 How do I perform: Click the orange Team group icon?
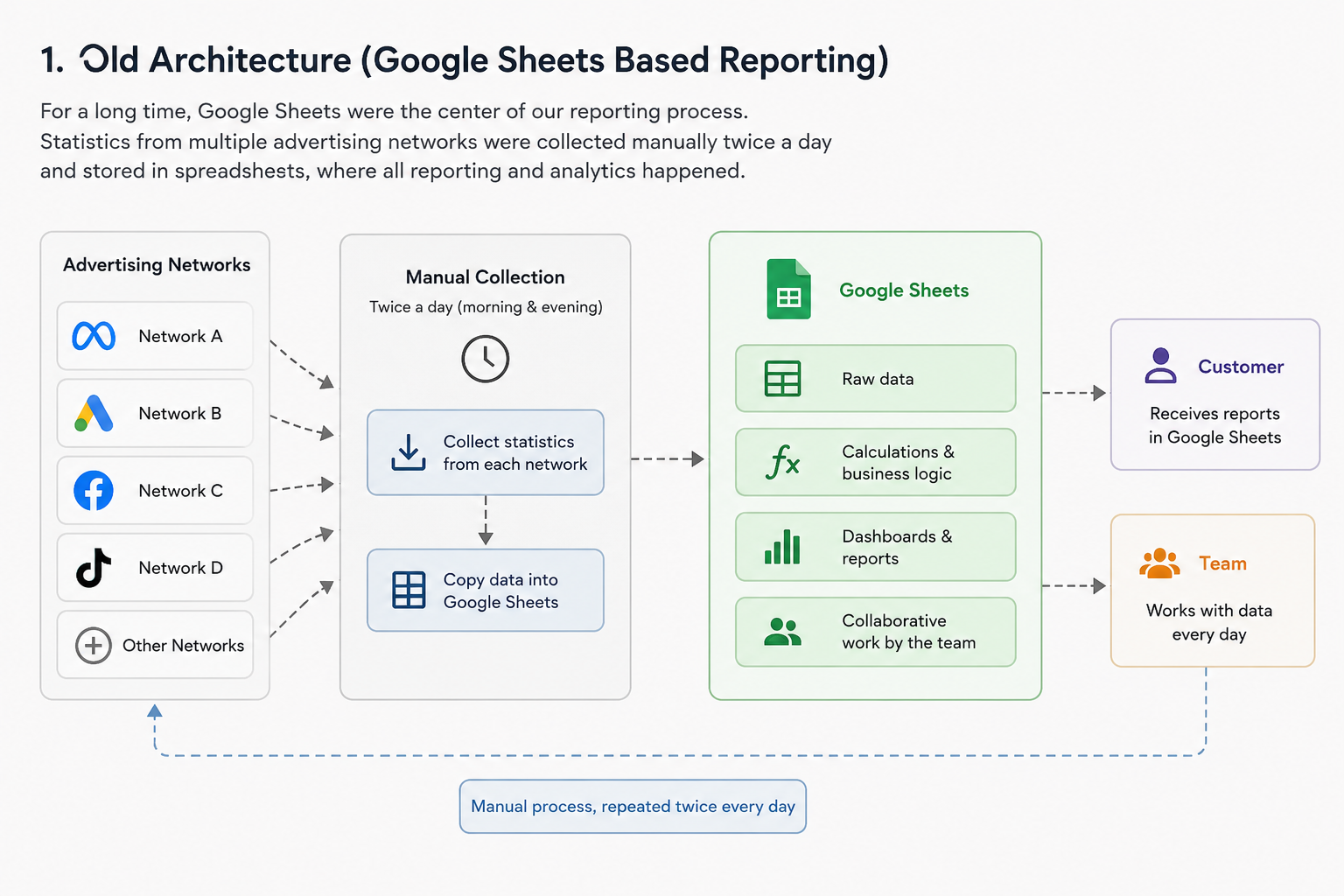pos(1159,563)
